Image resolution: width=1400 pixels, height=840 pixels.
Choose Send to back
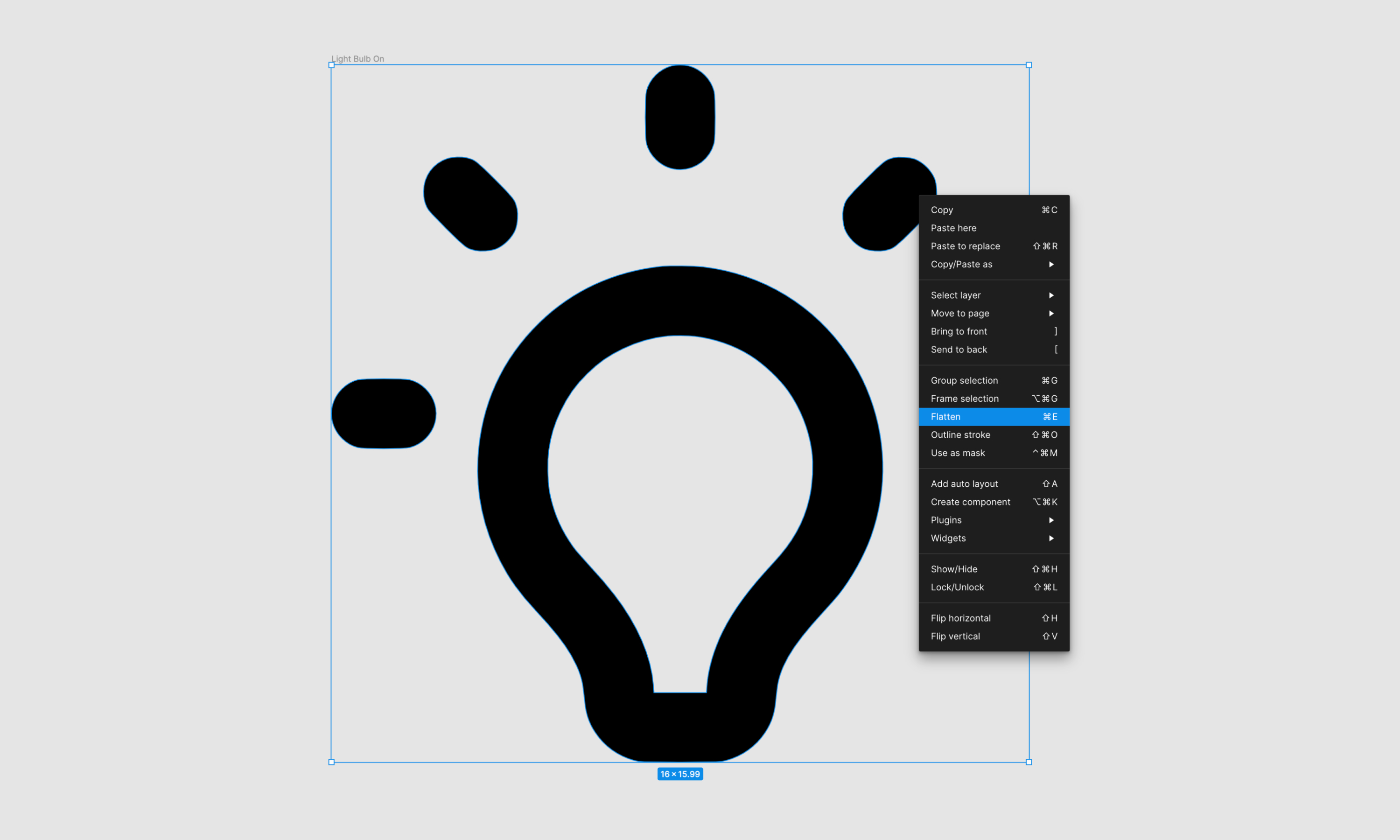[x=994, y=349]
